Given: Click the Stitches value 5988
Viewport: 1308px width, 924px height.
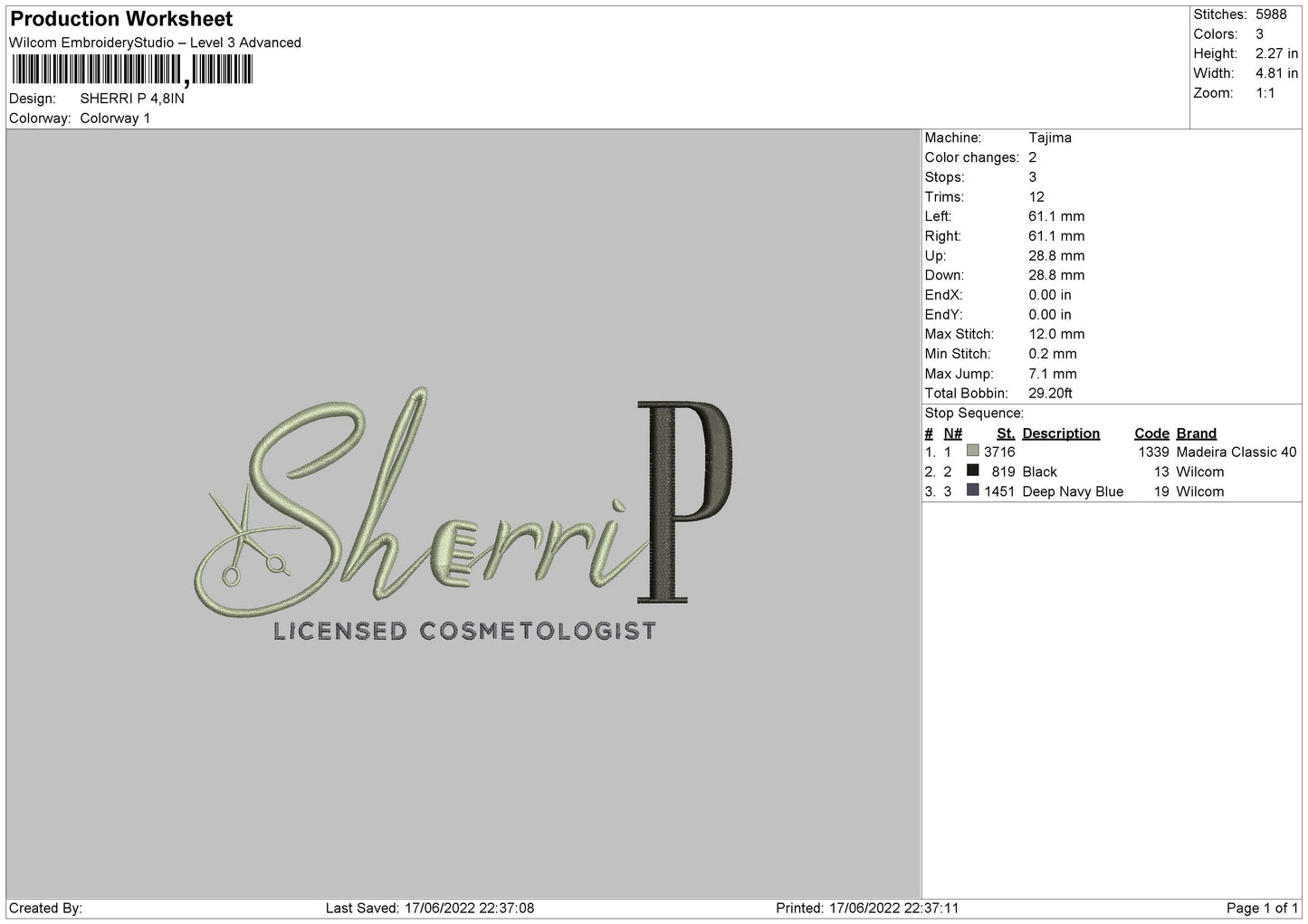Looking at the screenshot, I should pyautogui.click(x=1270, y=14).
